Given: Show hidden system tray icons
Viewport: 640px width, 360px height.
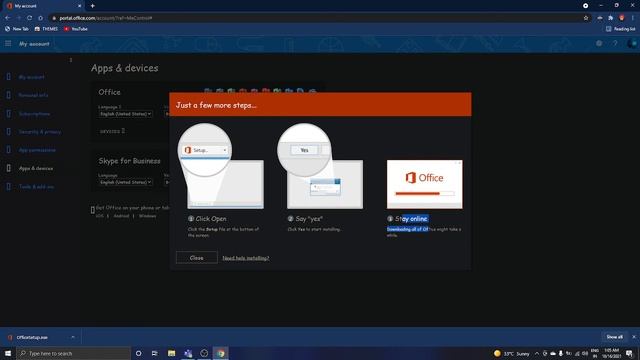Looking at the screenshot, I should pos(537,353).
